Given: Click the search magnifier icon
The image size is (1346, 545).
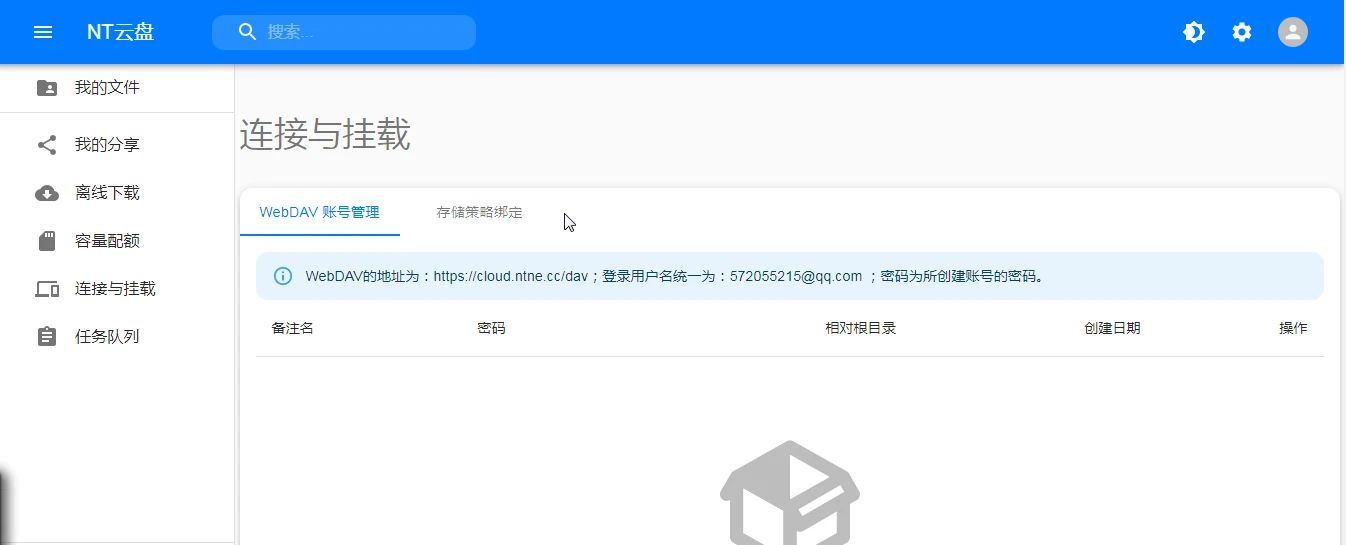Looking at the screenshot, I should tap(248, 32).
